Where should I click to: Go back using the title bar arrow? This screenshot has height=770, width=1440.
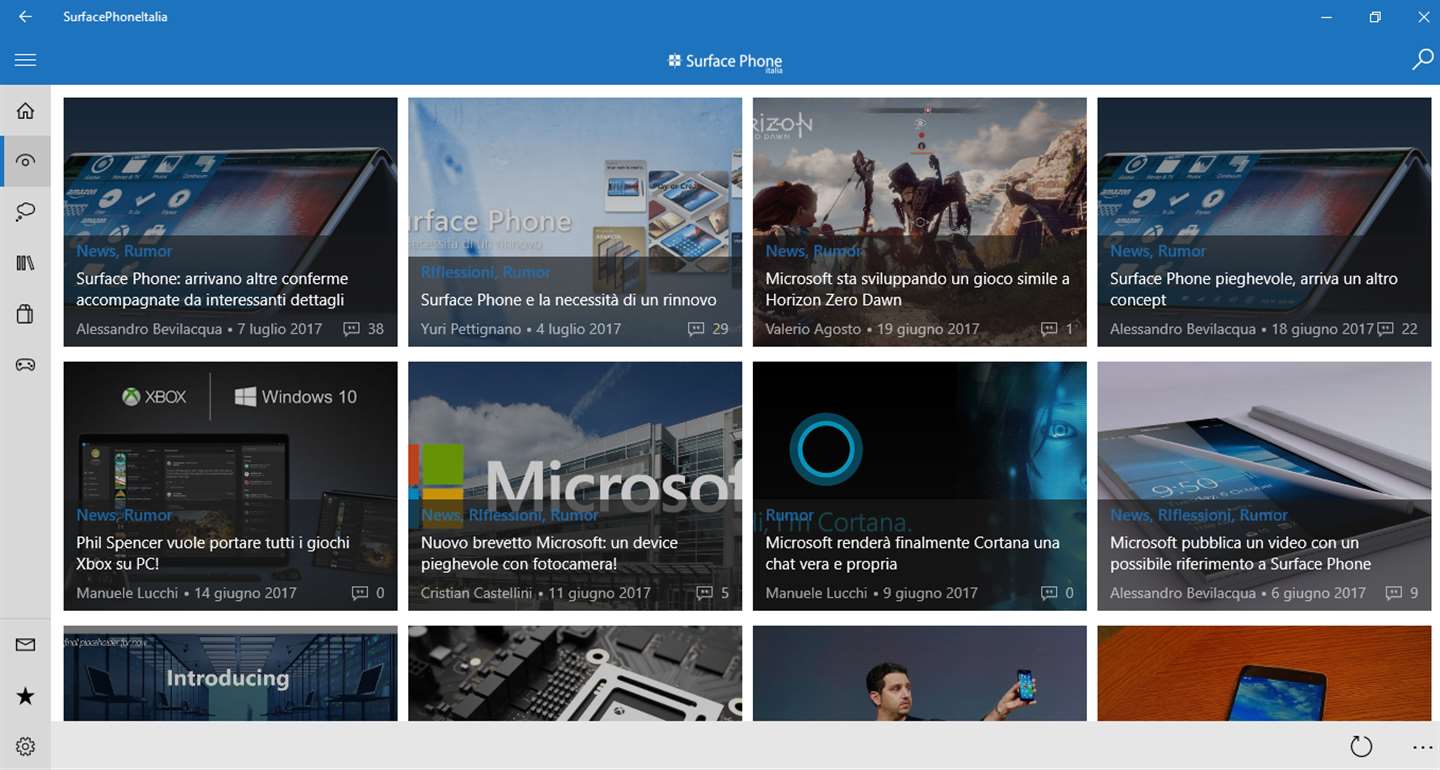click(25, 17)
